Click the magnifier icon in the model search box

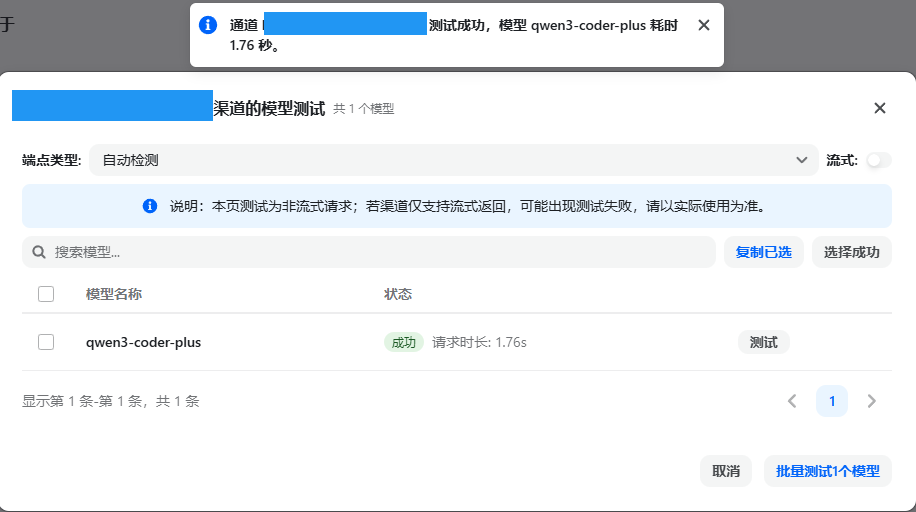pos(40,252)
